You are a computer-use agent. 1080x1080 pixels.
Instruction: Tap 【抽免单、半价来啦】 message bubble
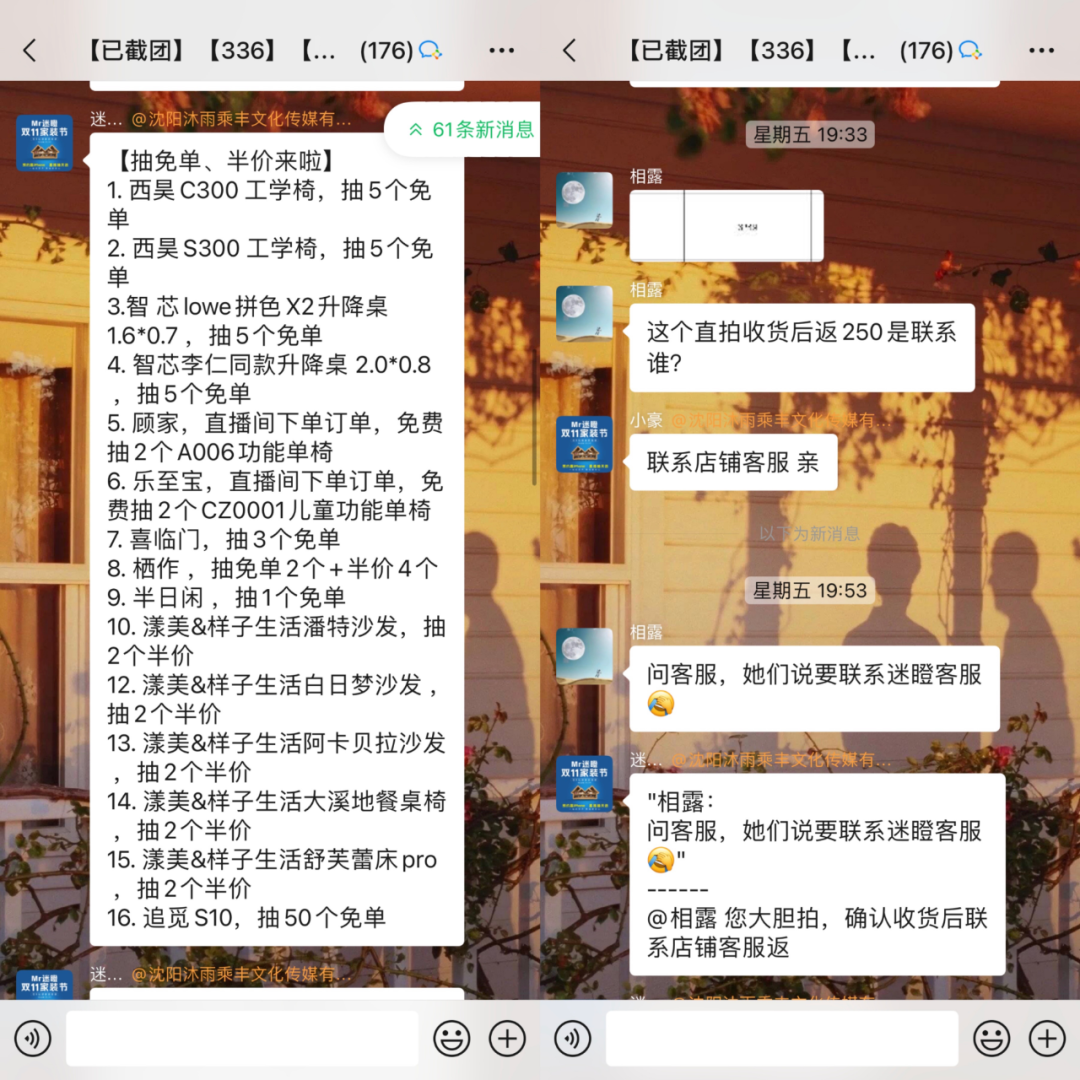tap(276, 539)
